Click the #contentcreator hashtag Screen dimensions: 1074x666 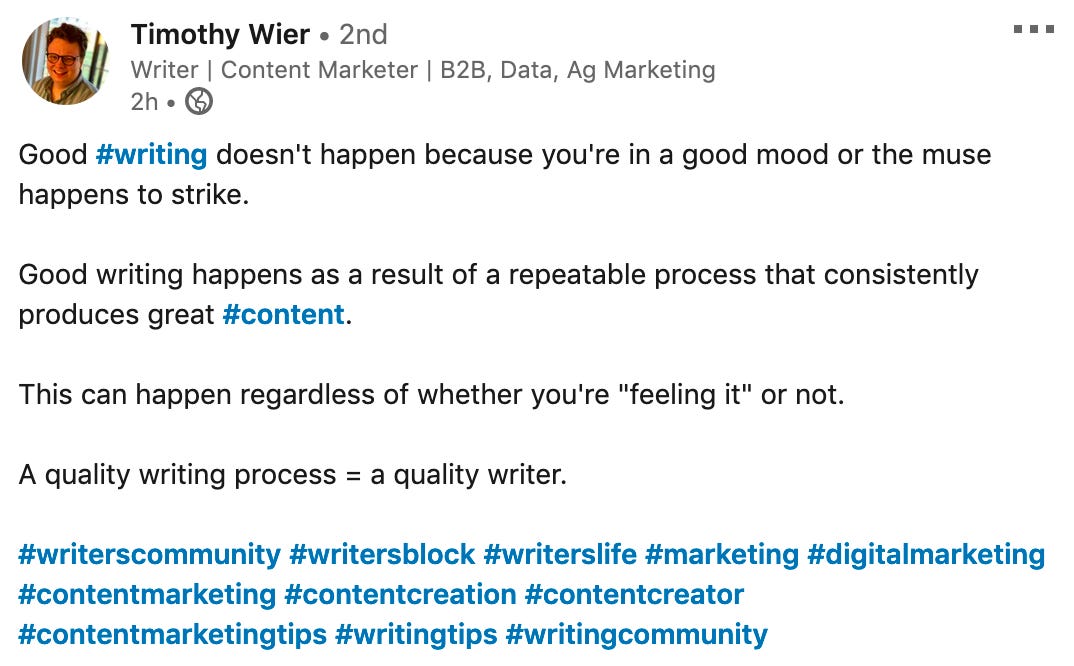634,595
